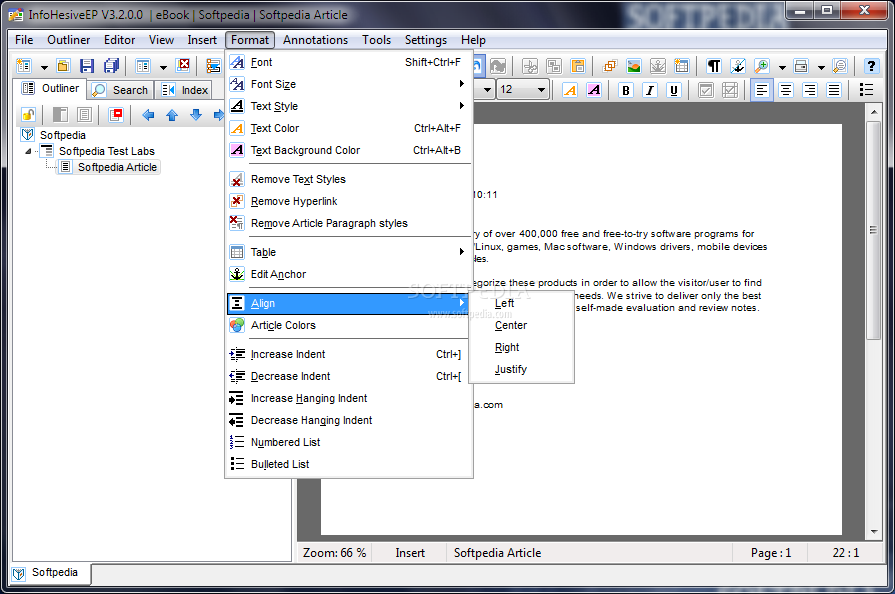Image resolution: width=895 pixels, height=594 pixels.
Task: Open the Settings menu
Action: (x=426, y=40)
